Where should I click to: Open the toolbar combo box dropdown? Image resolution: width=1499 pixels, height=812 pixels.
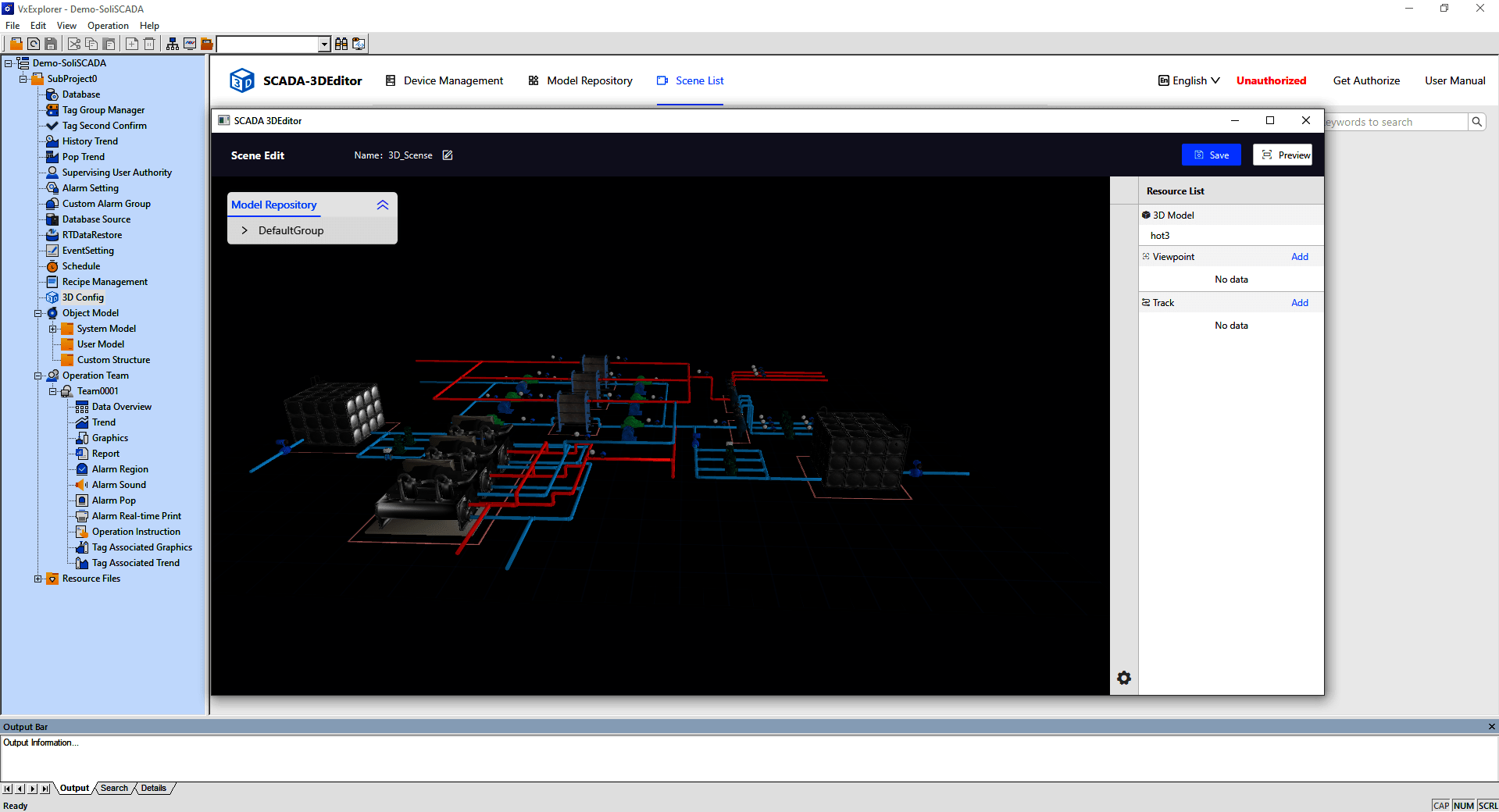click(x=324, y=45)
